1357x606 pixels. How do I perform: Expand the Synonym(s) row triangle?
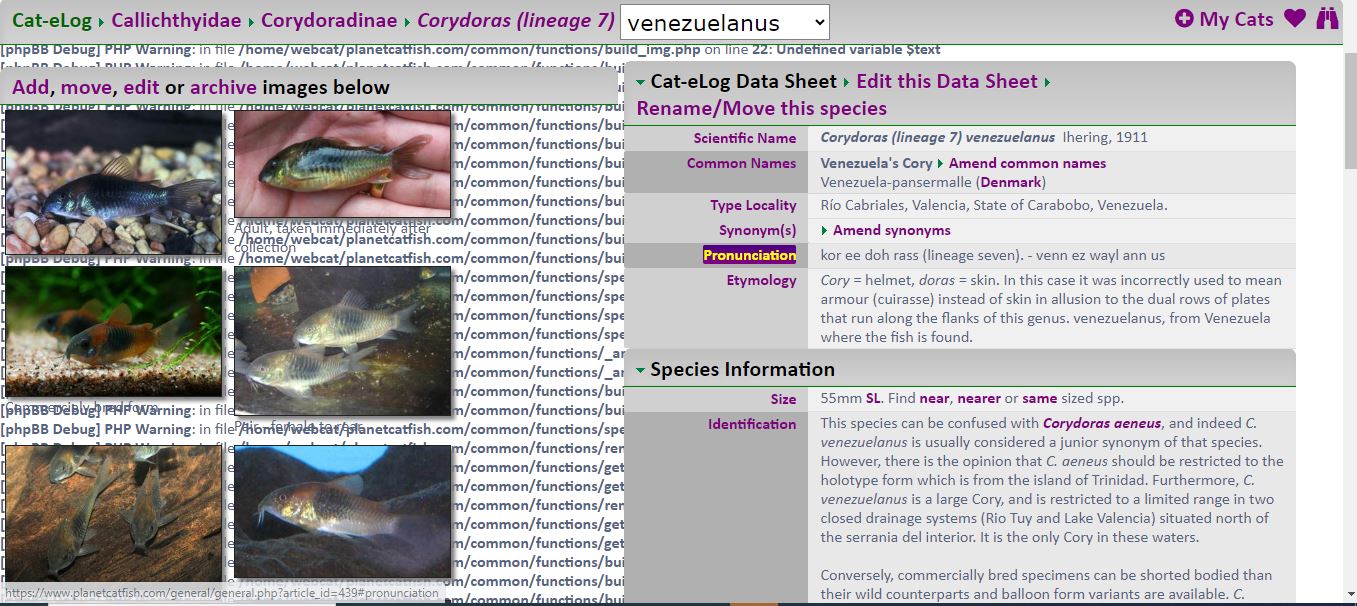[x=825, y=231]
